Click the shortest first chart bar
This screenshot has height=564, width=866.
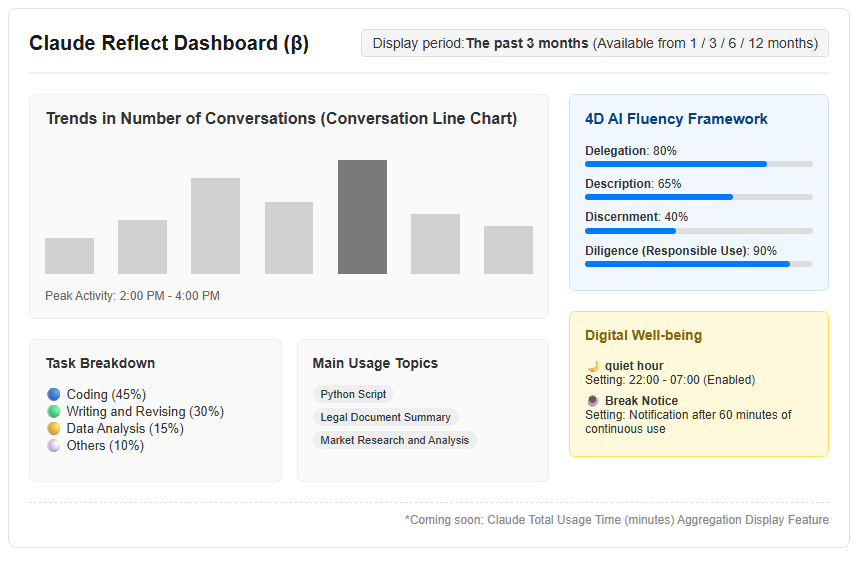point(70,256)
